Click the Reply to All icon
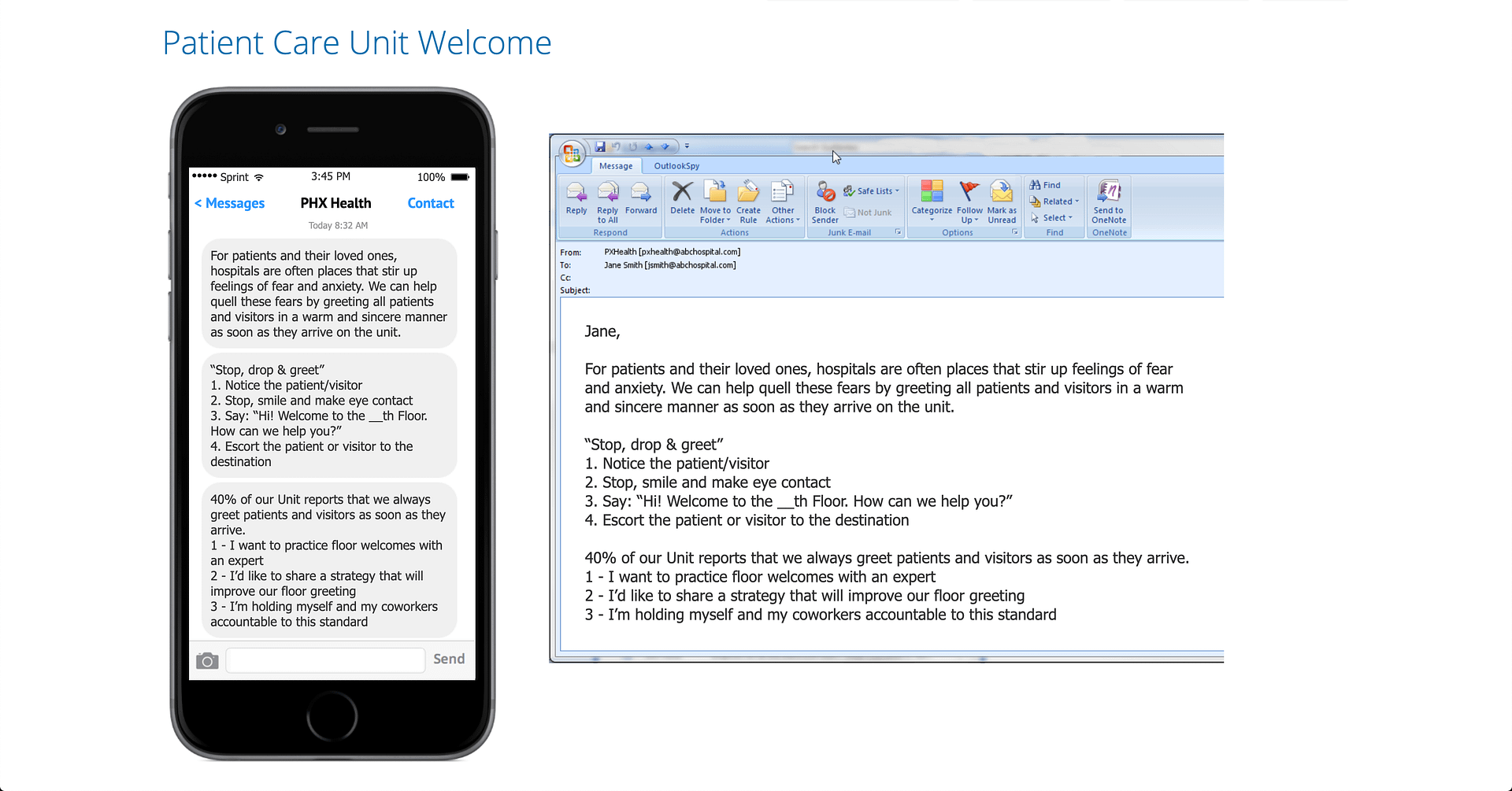1512x791 pixels. point(607,193)
